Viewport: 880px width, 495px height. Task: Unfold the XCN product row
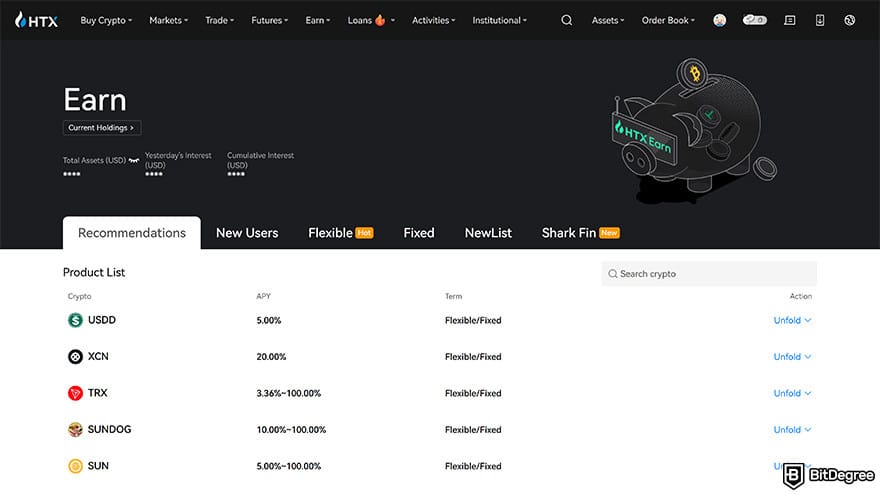[x=792, y=357]
